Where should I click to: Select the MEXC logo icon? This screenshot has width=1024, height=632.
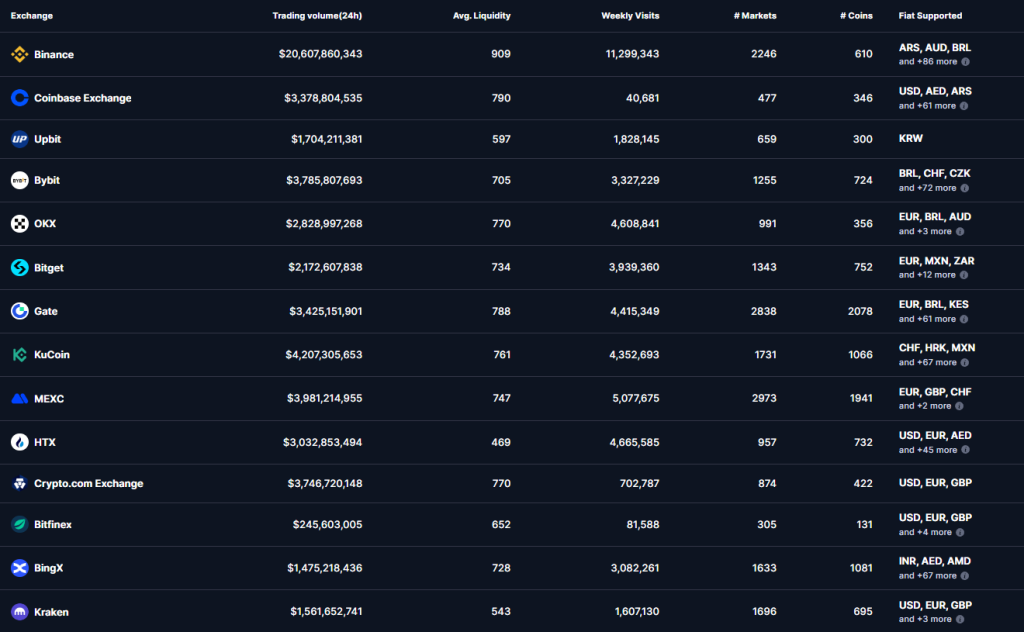20,398
